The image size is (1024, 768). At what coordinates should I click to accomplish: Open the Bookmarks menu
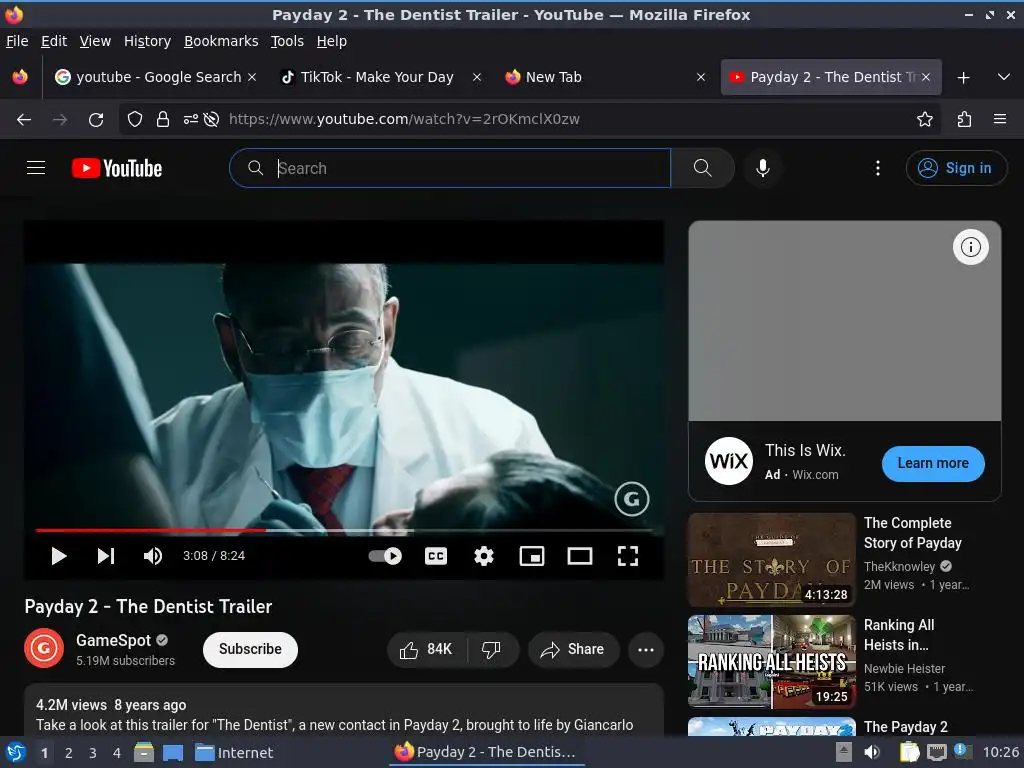click(221, 40)
